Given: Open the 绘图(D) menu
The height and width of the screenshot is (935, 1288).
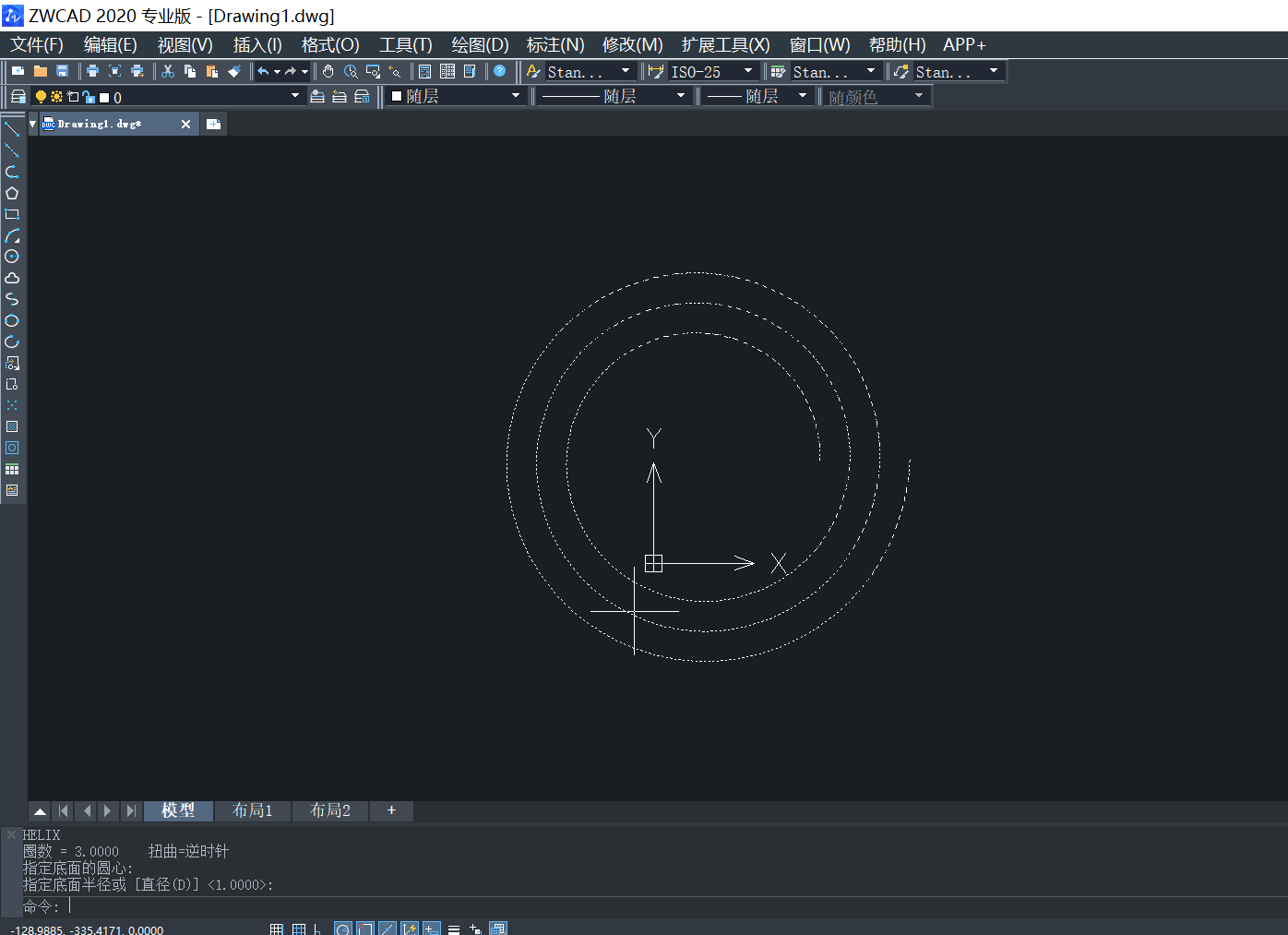Looking at the screenshot, I should (480, 45).
